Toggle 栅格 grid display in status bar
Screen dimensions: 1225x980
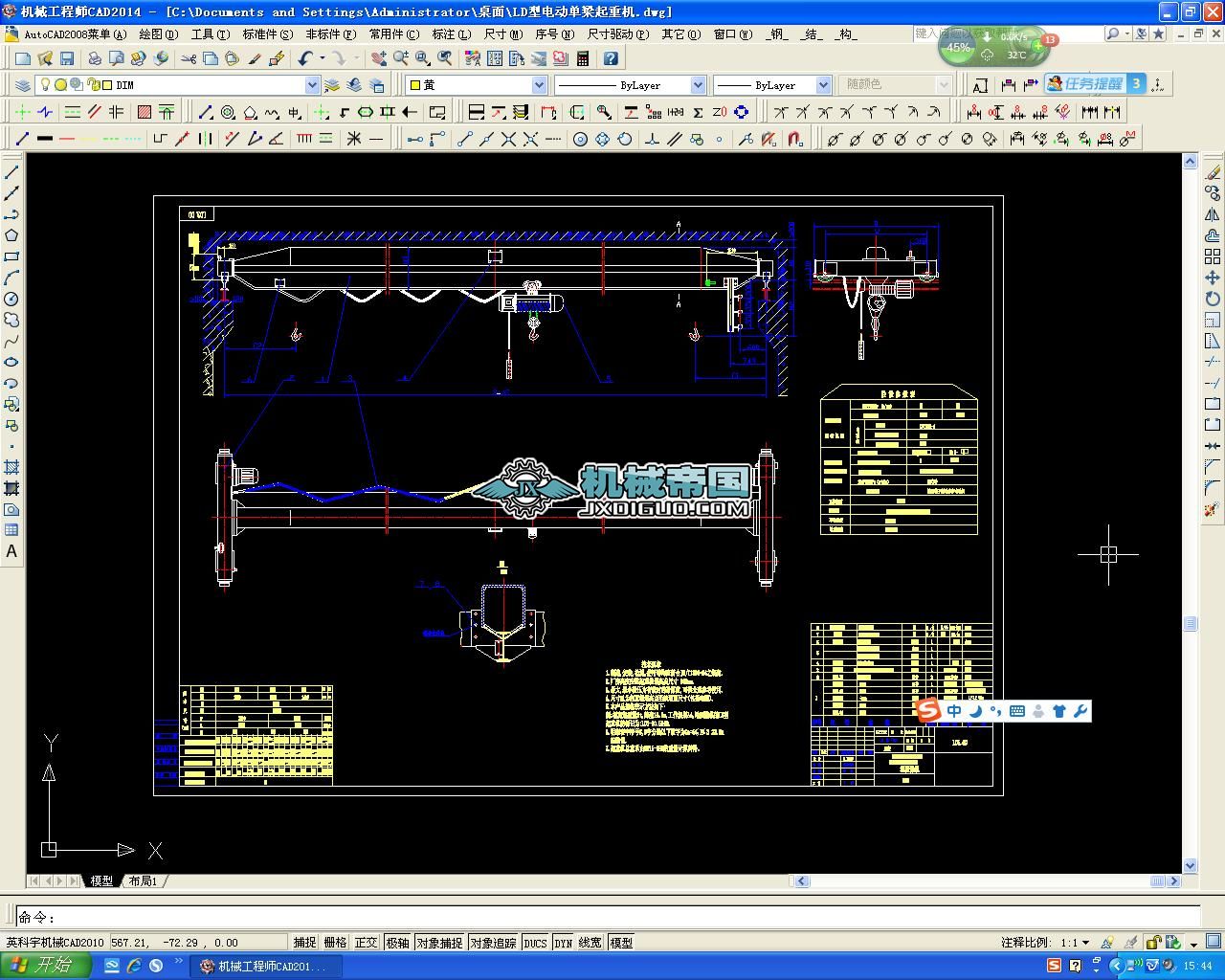point(335,943)
